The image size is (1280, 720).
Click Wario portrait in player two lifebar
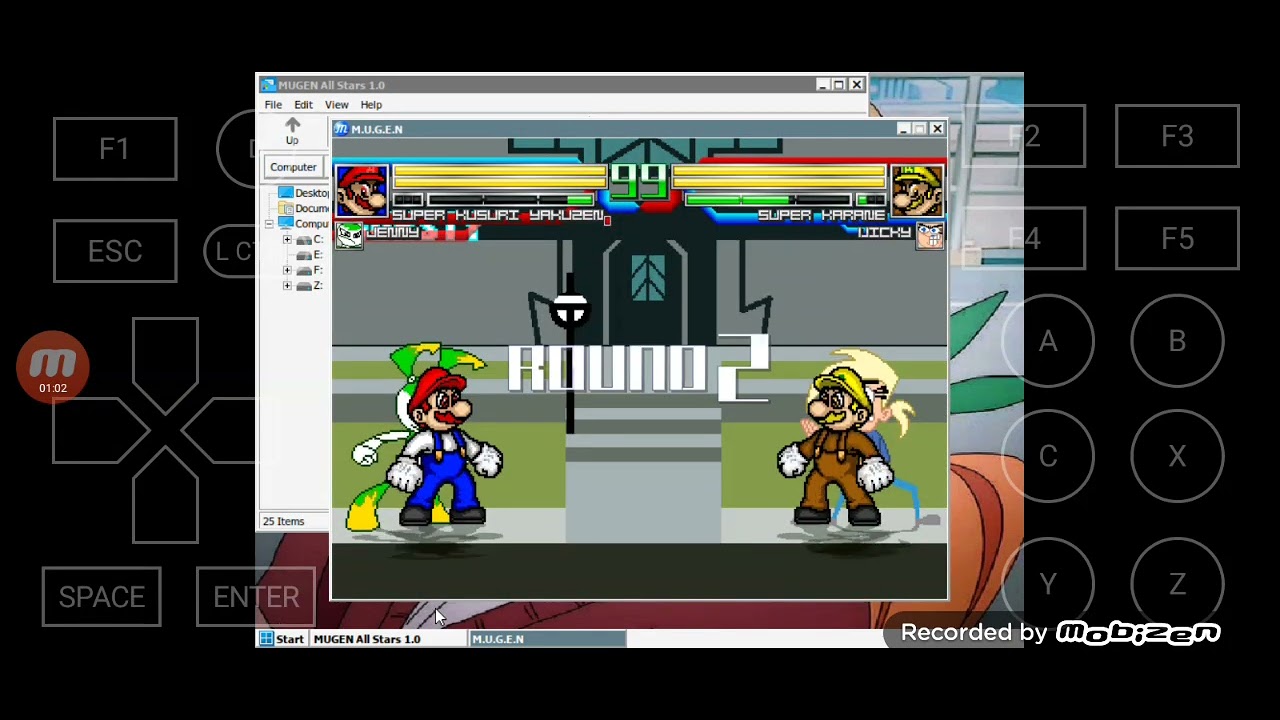pyautogui.click(x=917, y=192)
